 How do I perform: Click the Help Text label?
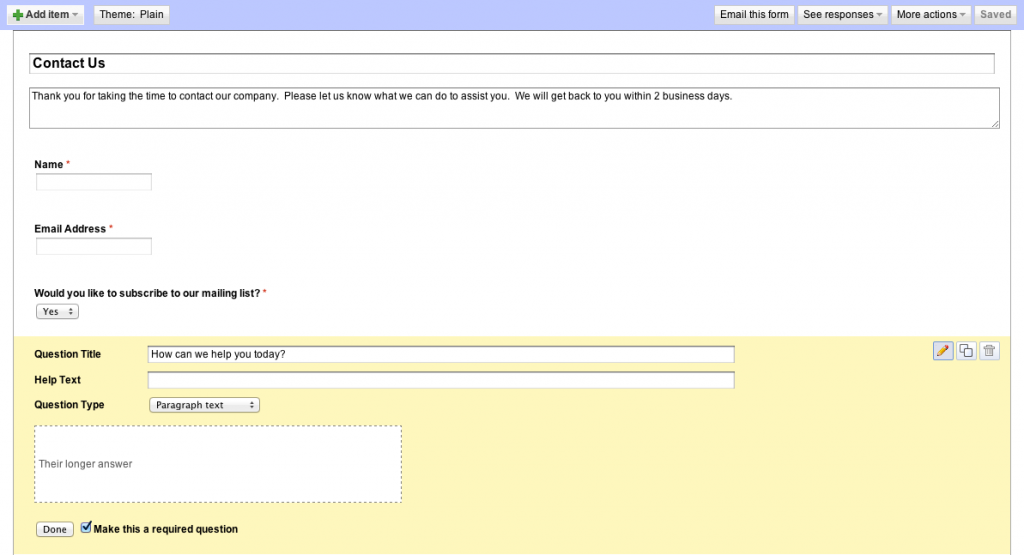pos(57,379)
